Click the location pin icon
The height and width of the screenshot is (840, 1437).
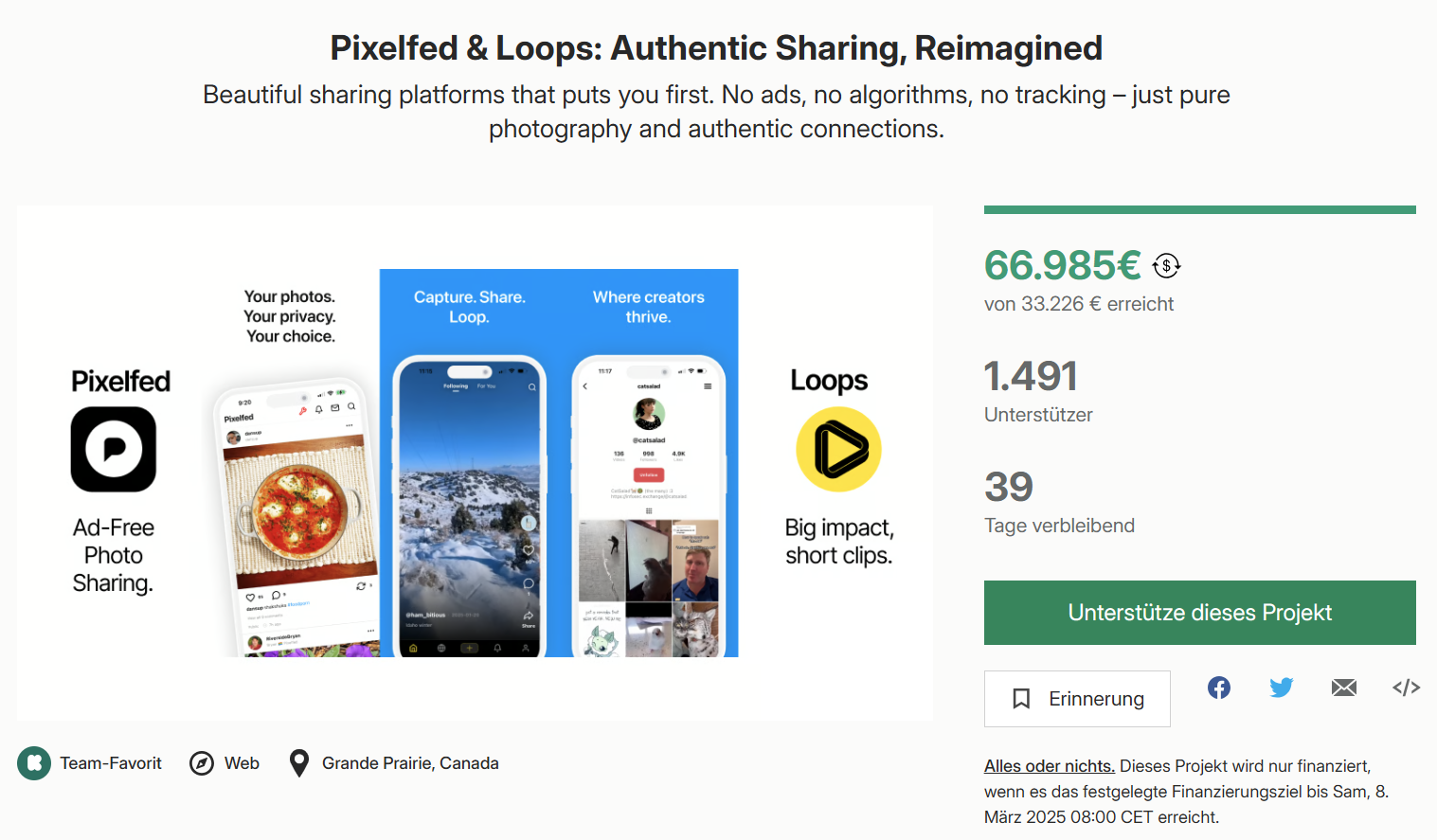coord(298,763)
